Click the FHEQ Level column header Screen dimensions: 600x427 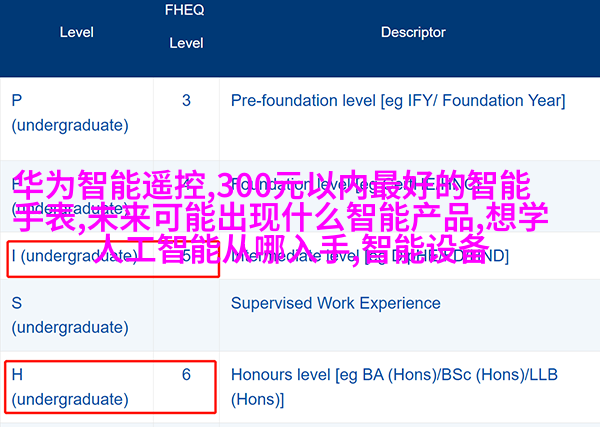point(186,26)
